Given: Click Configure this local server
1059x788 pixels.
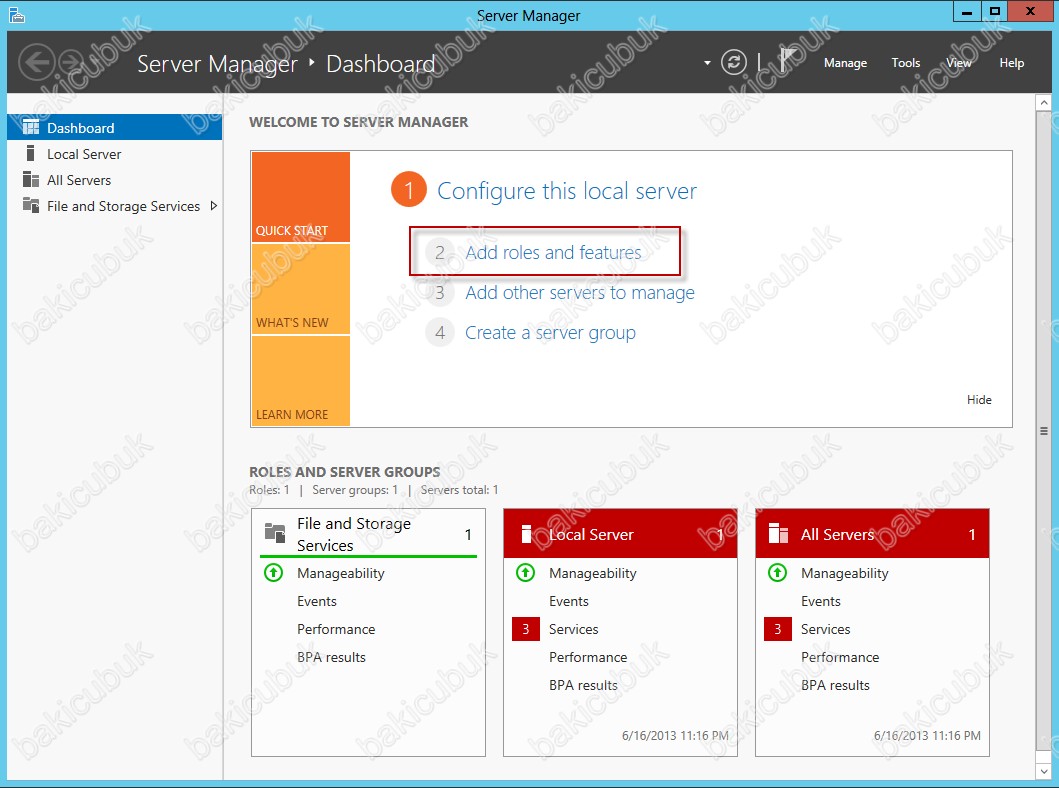Looking at the screenshot, I should [567, 190].
